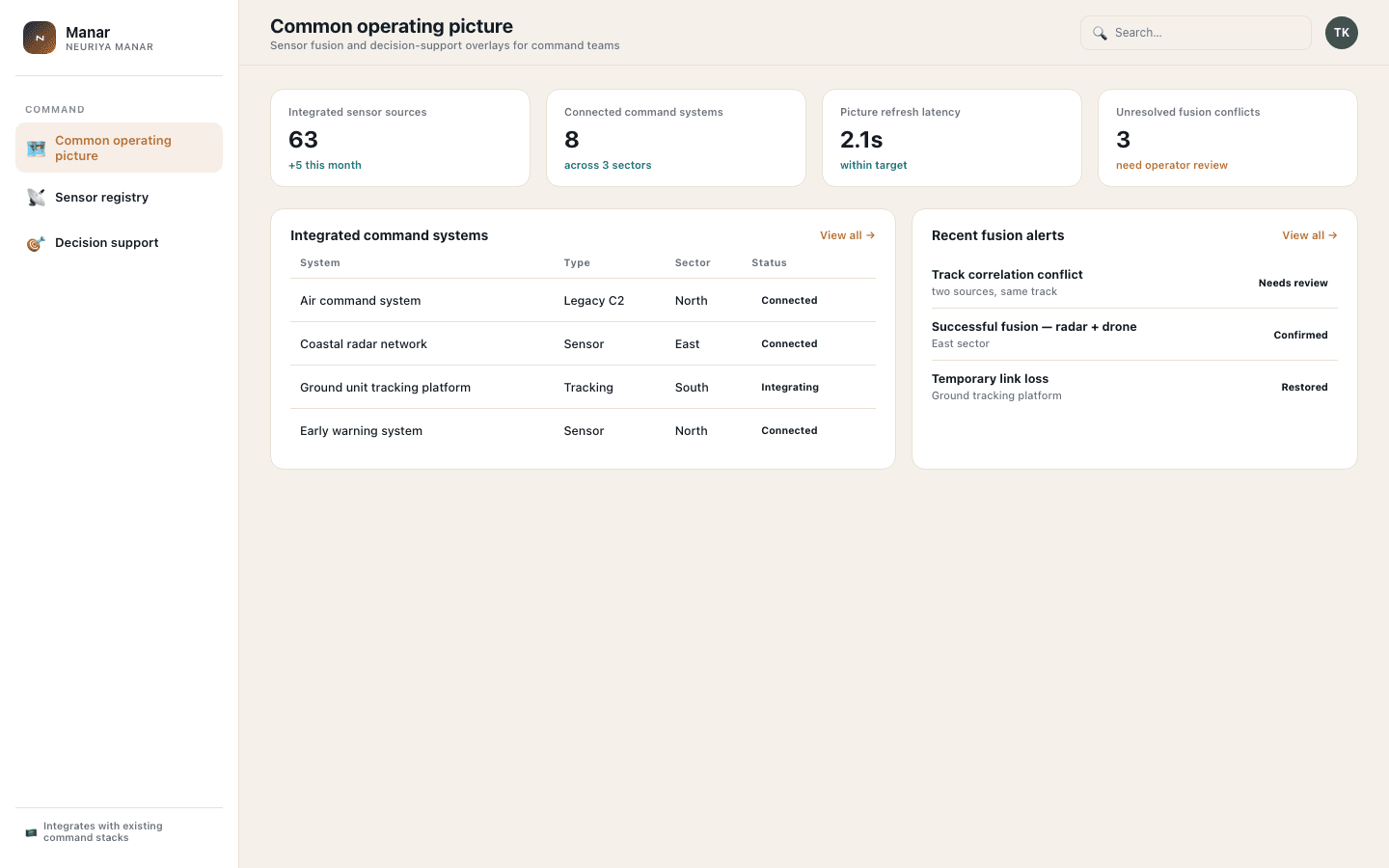Open Sensor registry nav item

click(120, 198)
